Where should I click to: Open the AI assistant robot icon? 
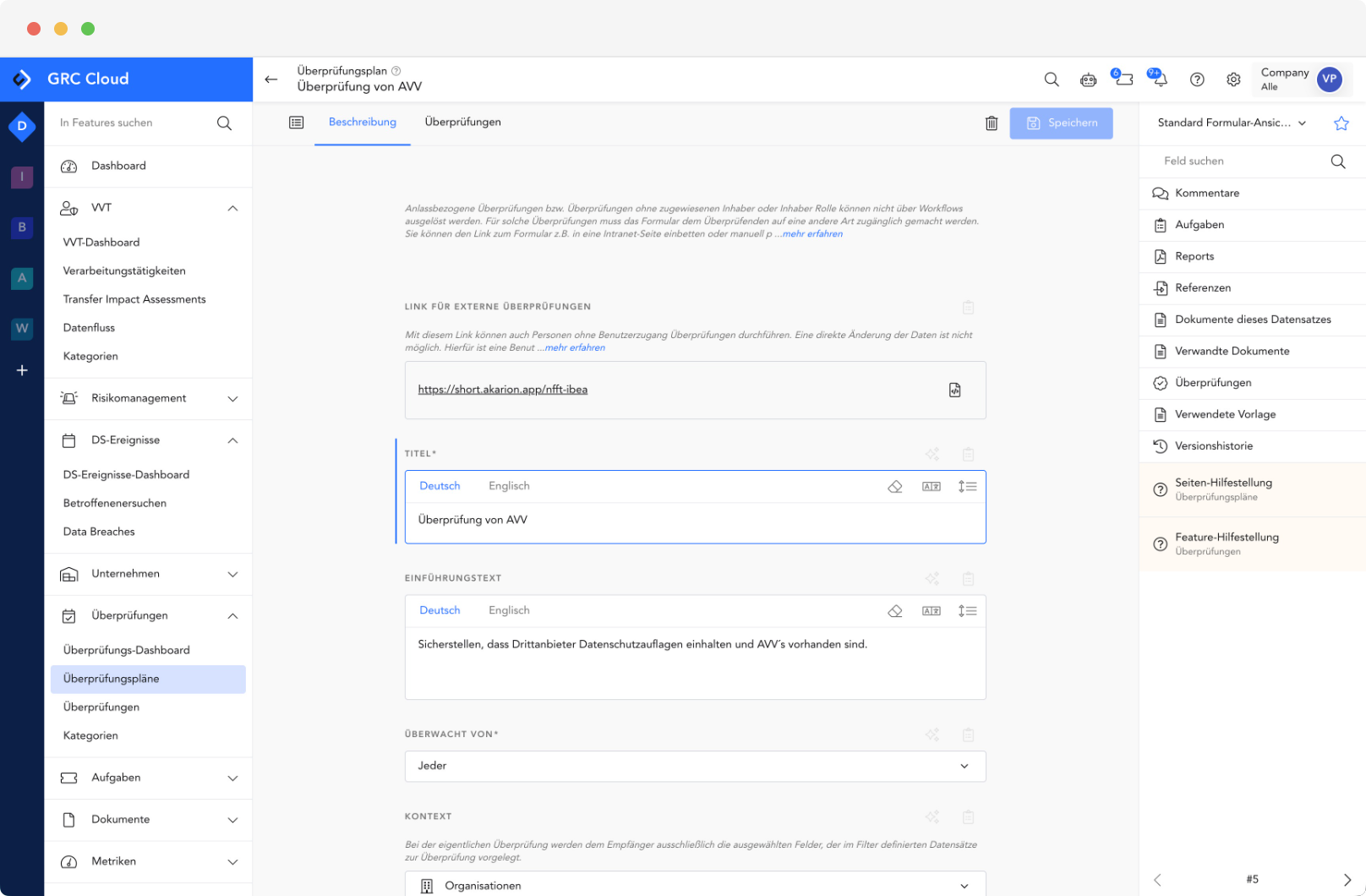click(1088, 79)
